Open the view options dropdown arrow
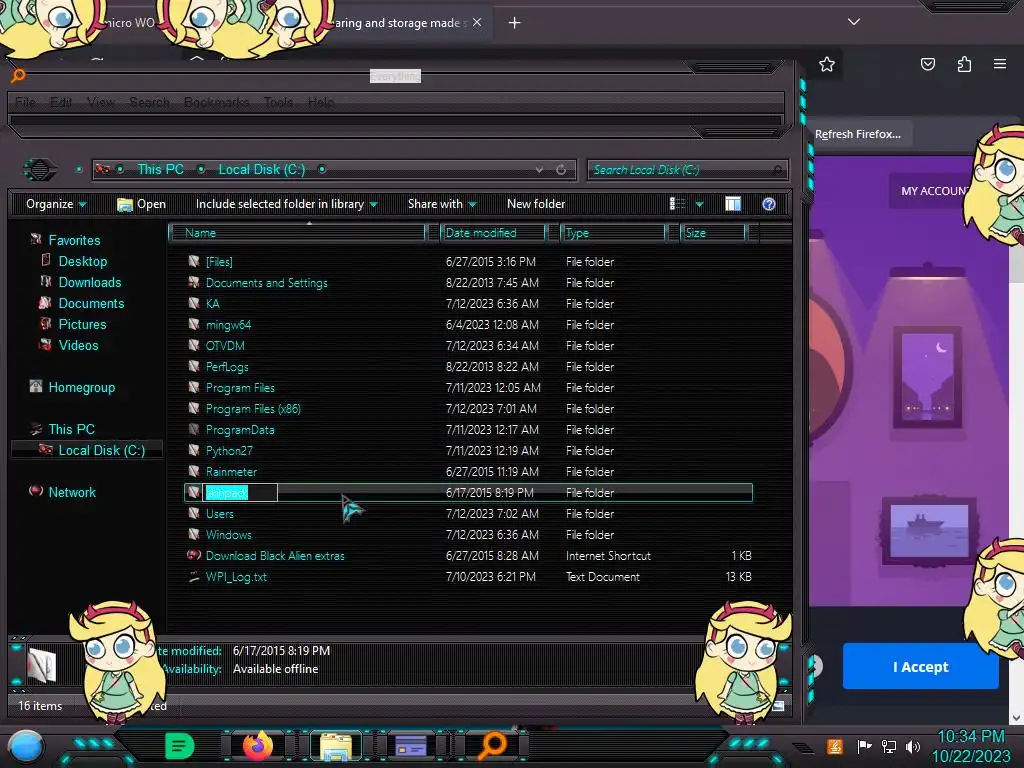Screen dimensions: 1024x768 pos(699,204)
